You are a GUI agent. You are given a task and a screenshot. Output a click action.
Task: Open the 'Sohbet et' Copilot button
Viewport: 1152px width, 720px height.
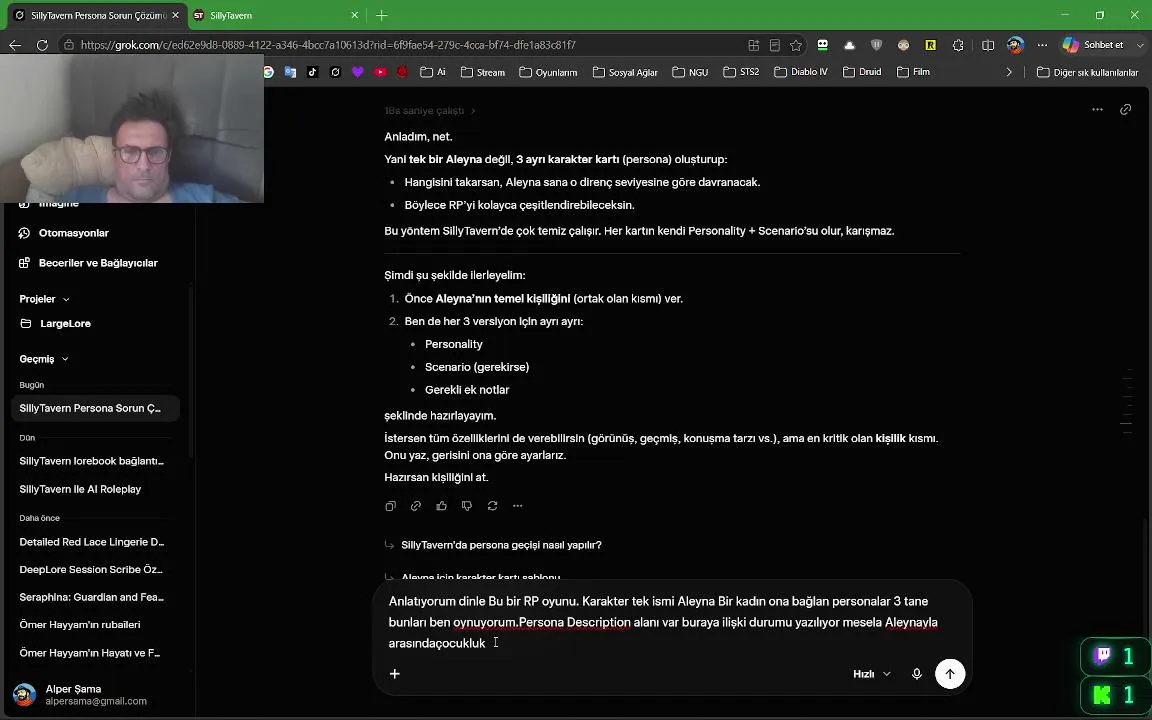pyautogui.click(x=1094, y=45)
